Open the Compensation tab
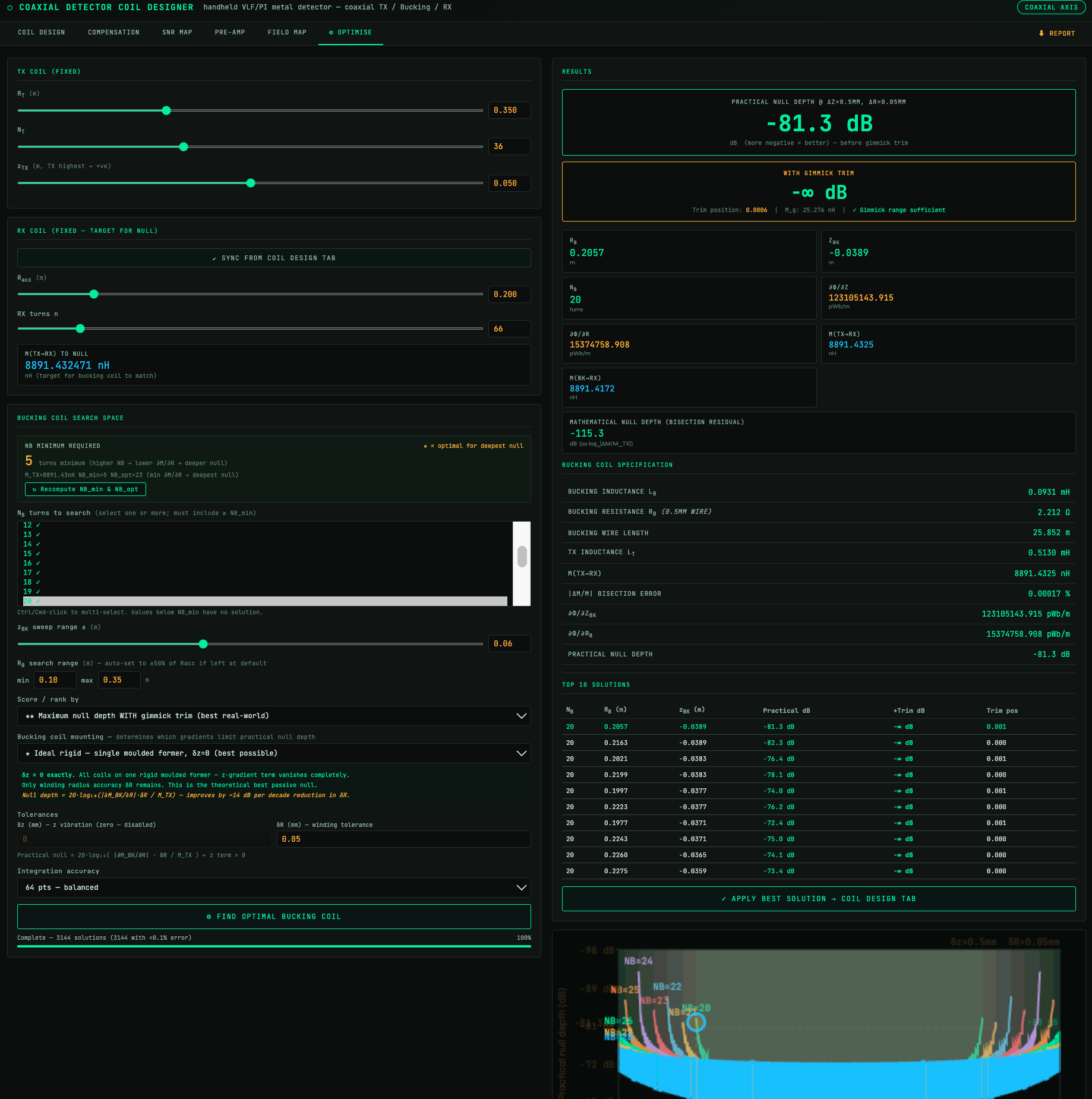Screen dimensions: 1092x1099 coord(113,33)
